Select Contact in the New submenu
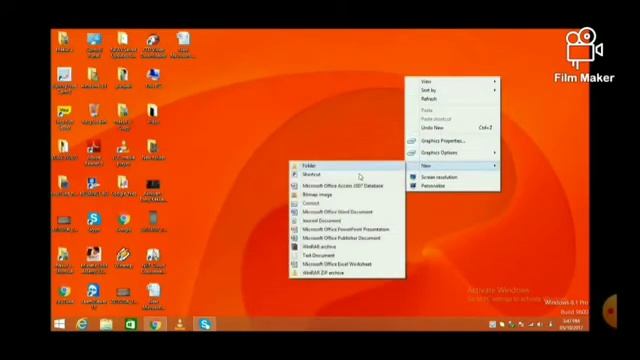 347,203
